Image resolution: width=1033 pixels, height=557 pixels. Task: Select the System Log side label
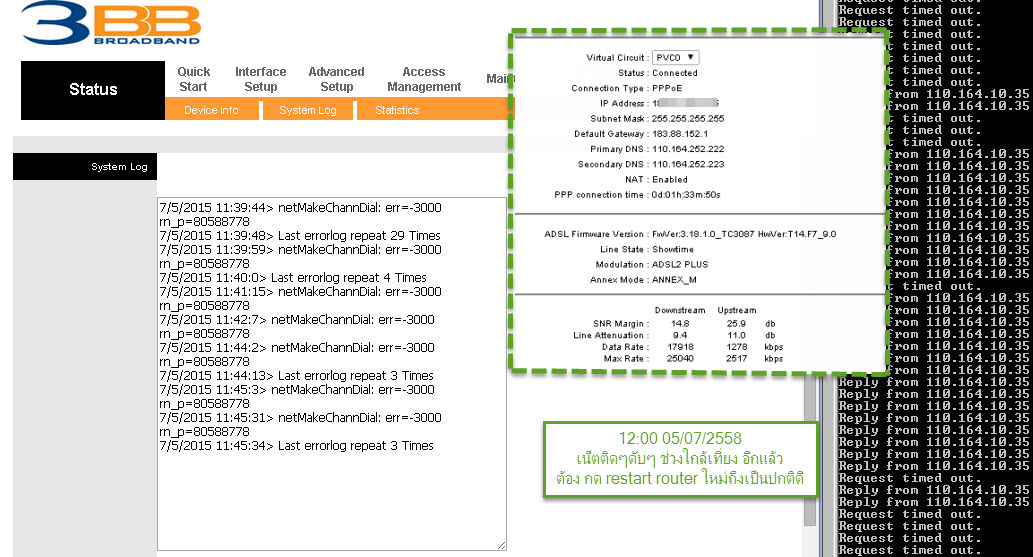(119, 167)
